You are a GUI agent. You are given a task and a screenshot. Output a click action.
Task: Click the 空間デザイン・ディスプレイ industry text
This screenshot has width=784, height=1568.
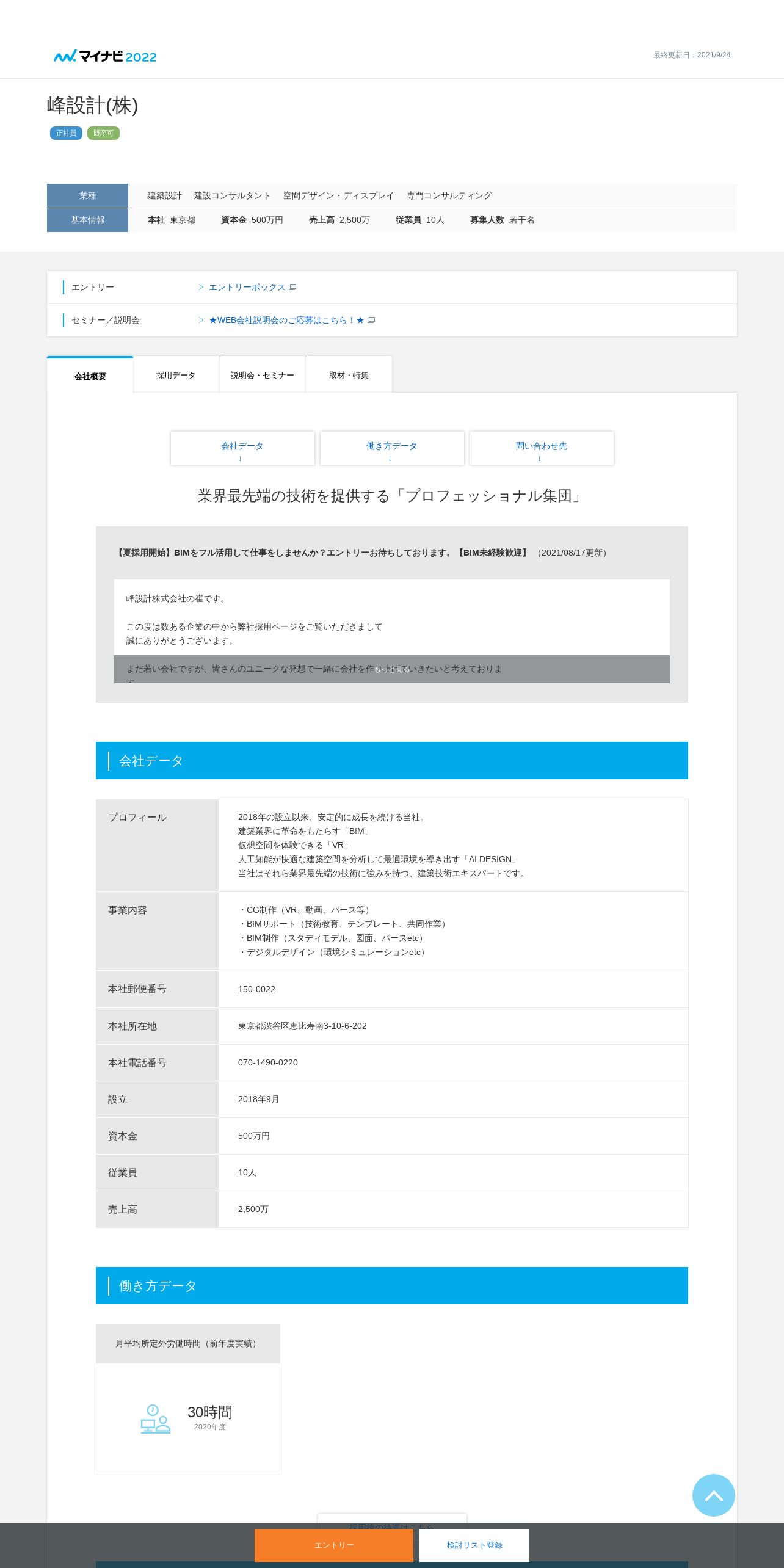338,195
